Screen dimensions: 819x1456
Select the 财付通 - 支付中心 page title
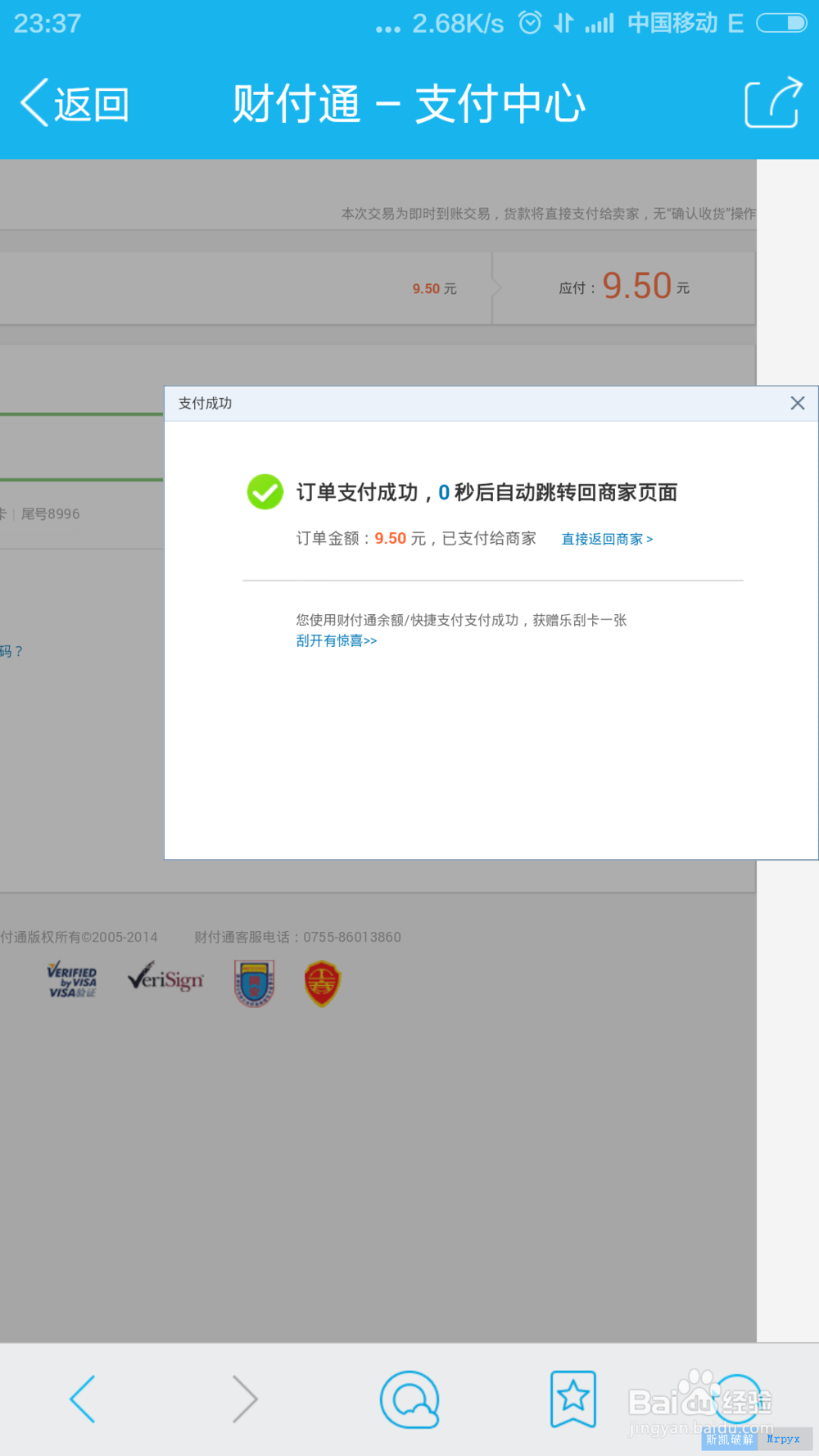(x=409, y=104)
